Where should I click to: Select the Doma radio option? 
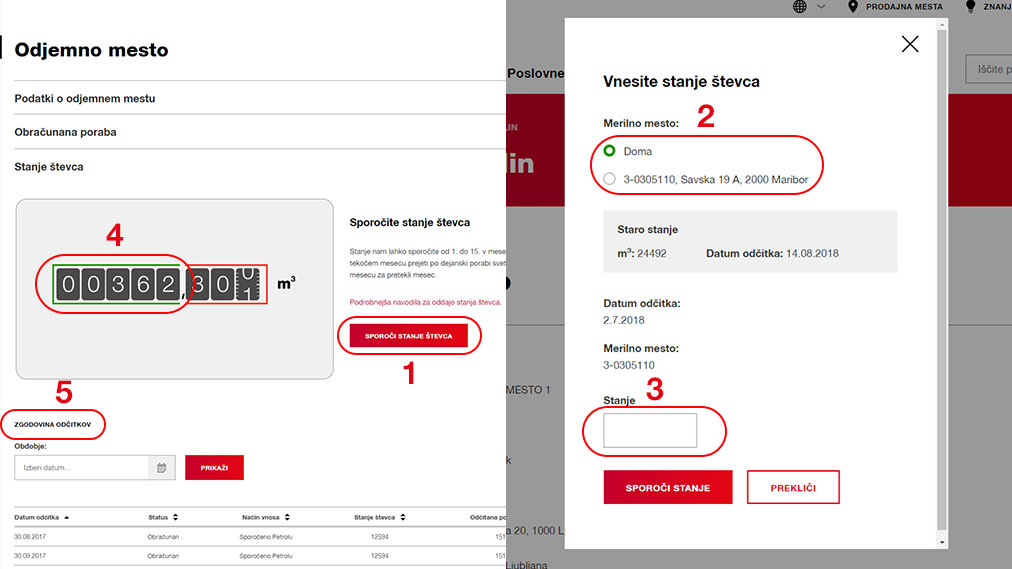610,151
